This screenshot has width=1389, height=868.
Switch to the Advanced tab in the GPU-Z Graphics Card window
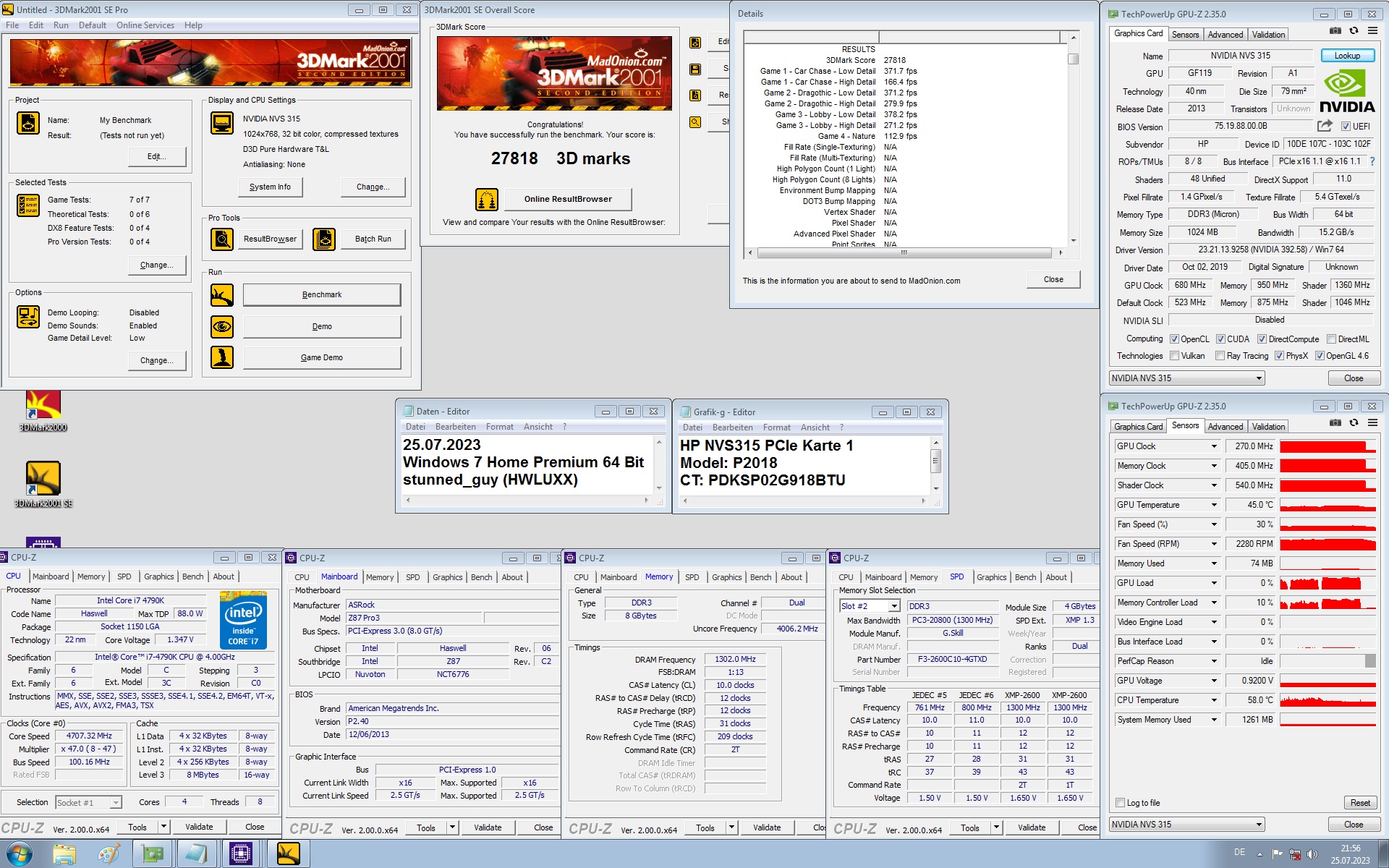[x=1226, y=35]
